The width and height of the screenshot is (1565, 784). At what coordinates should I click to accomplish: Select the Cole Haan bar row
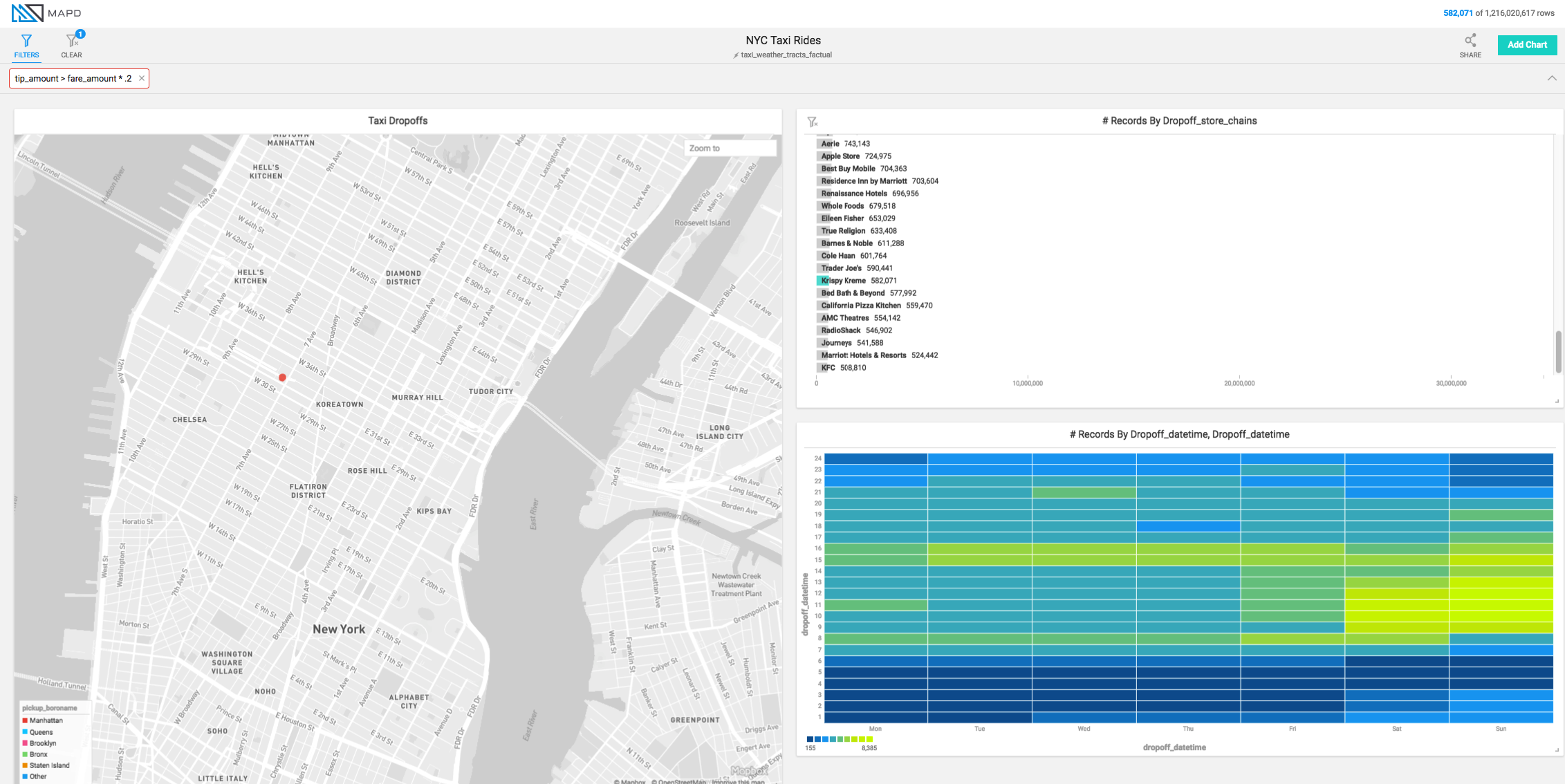point(853,256)
